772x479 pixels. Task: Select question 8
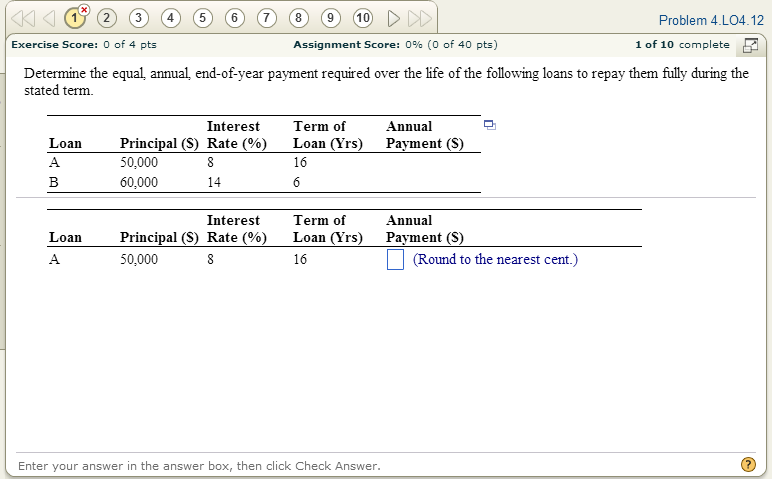point(298,18)
